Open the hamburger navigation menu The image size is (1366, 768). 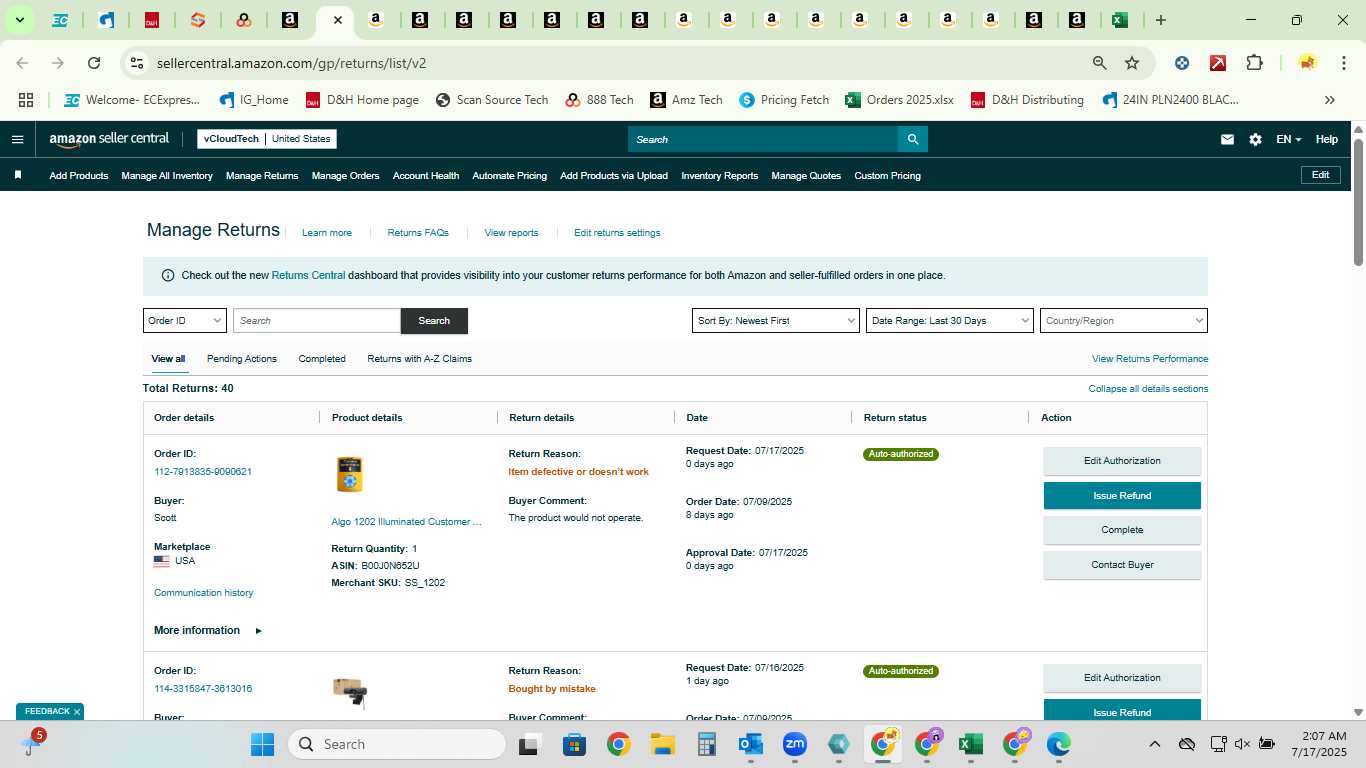click(17, 139)
